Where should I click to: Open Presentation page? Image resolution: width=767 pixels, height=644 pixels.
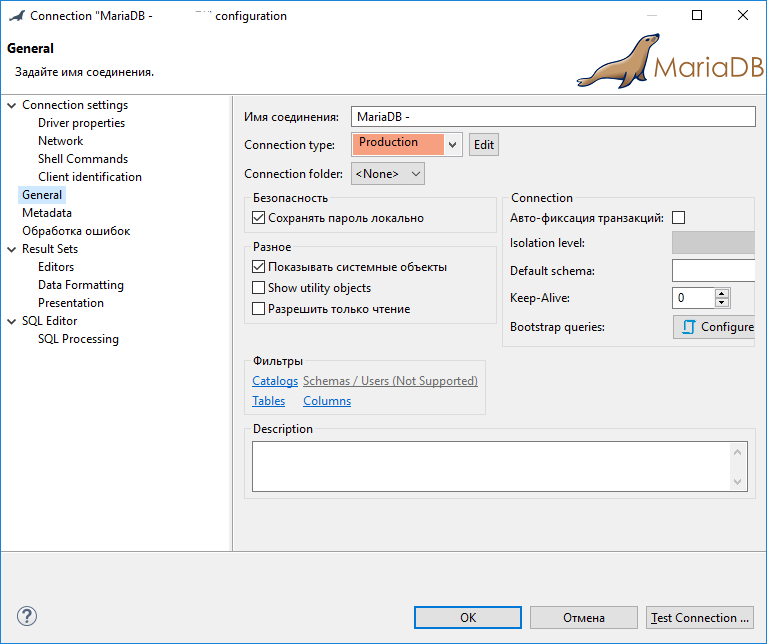point(71,303)
